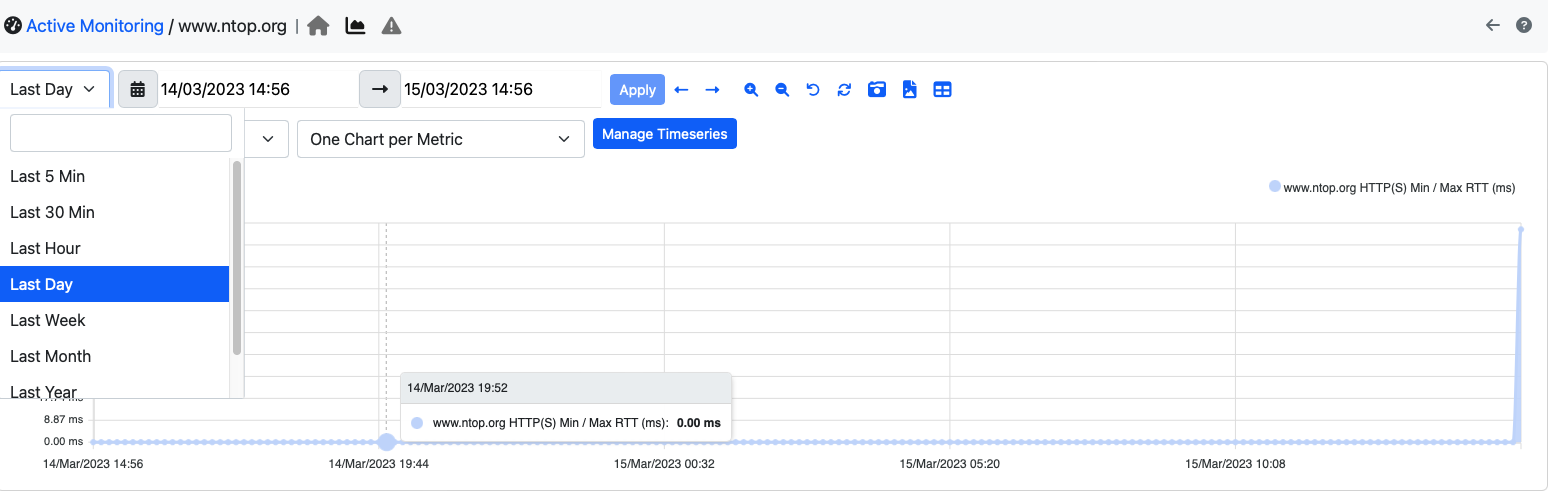
Task: Zoom out of the chart
Action: [782, 90]
